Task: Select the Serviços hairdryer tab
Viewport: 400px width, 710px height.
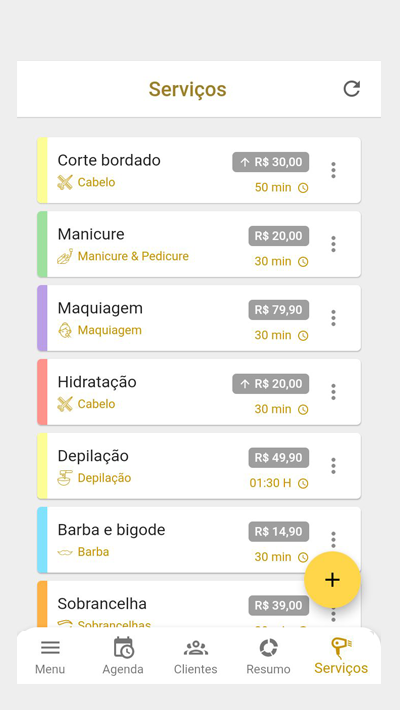Action: pyautogui.click(x=341, y=656)
